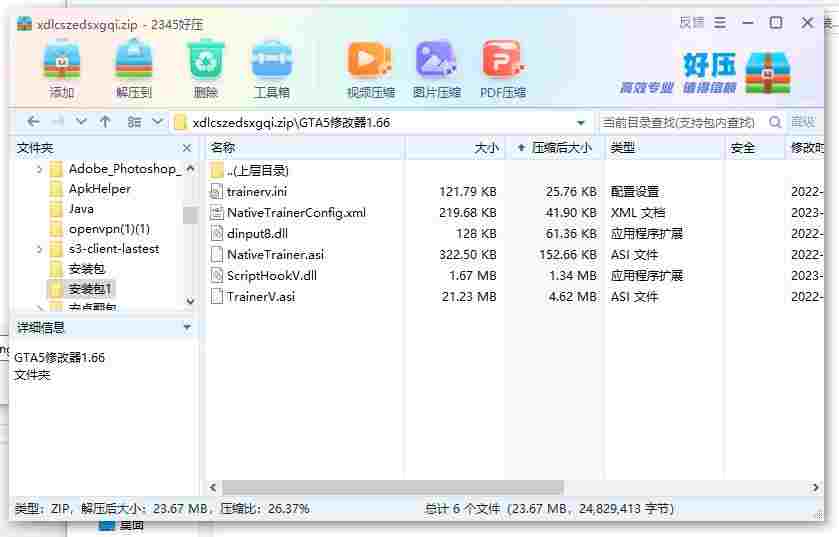Click the 高级 advanced search button

point(803,122)
